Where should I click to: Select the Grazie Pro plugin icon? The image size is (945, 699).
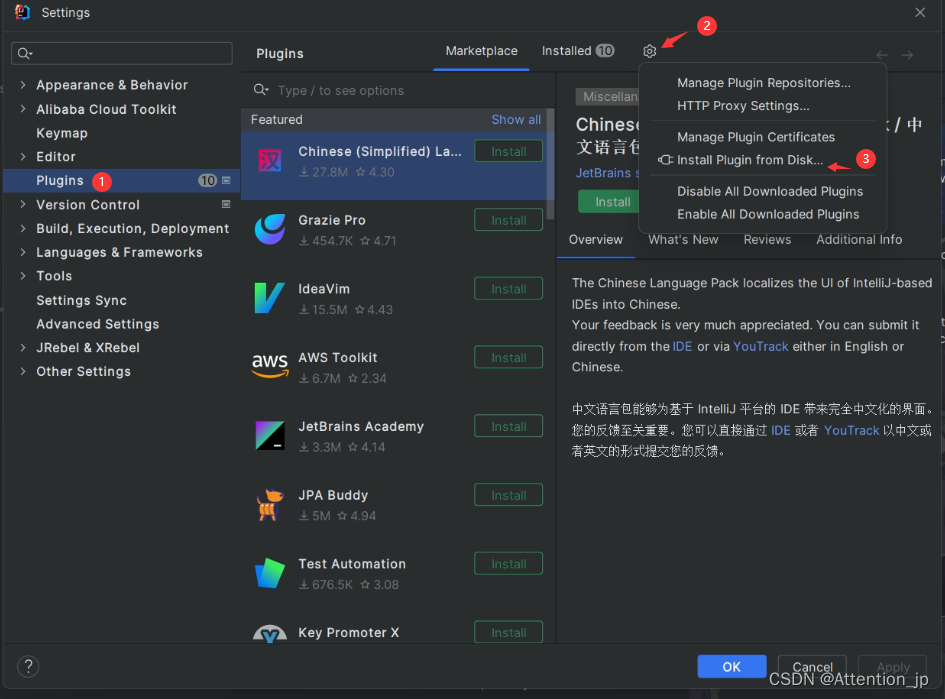(270, 229)
